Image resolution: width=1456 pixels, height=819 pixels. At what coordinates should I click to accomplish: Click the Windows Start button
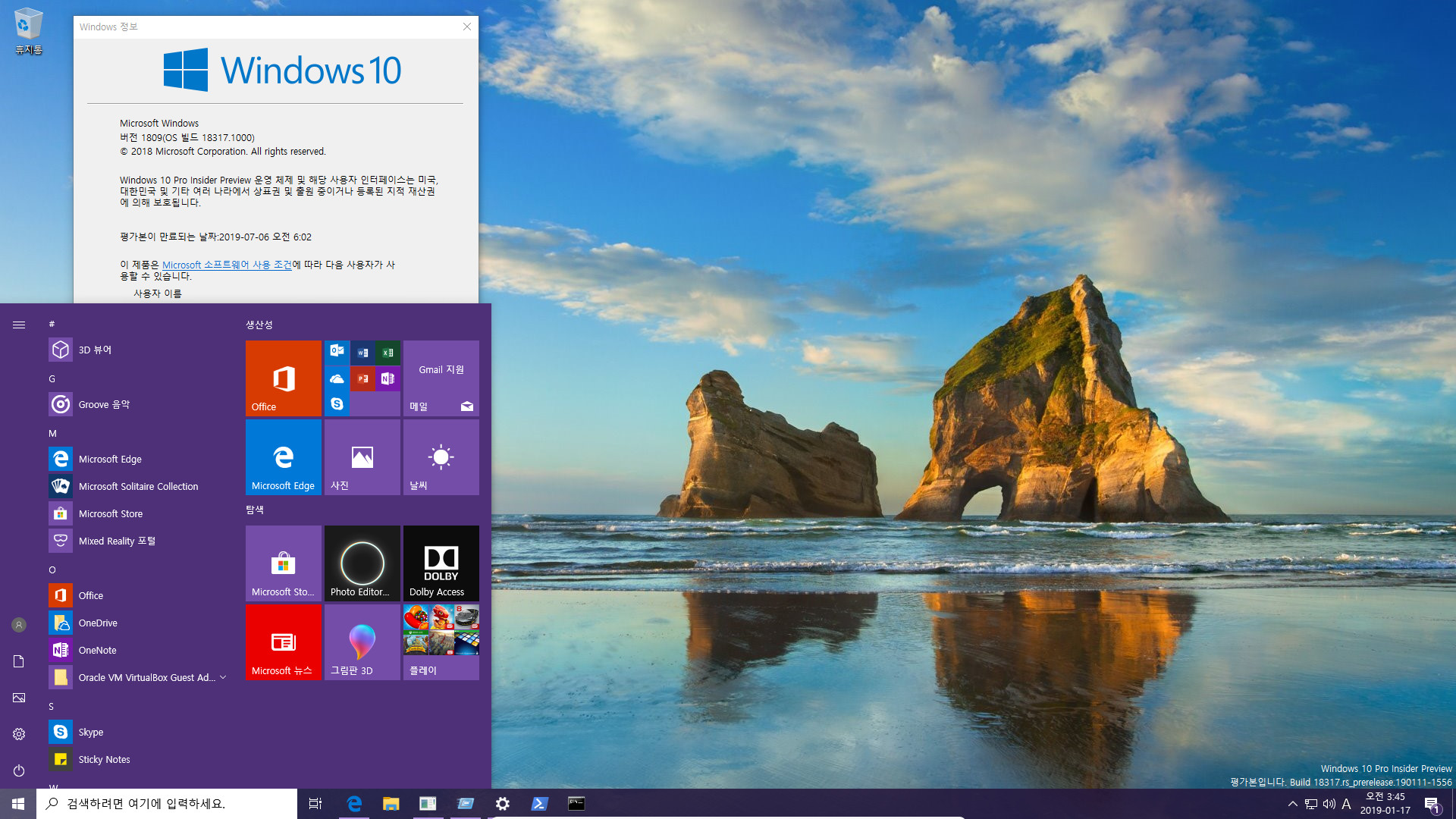tap(18, 804)
